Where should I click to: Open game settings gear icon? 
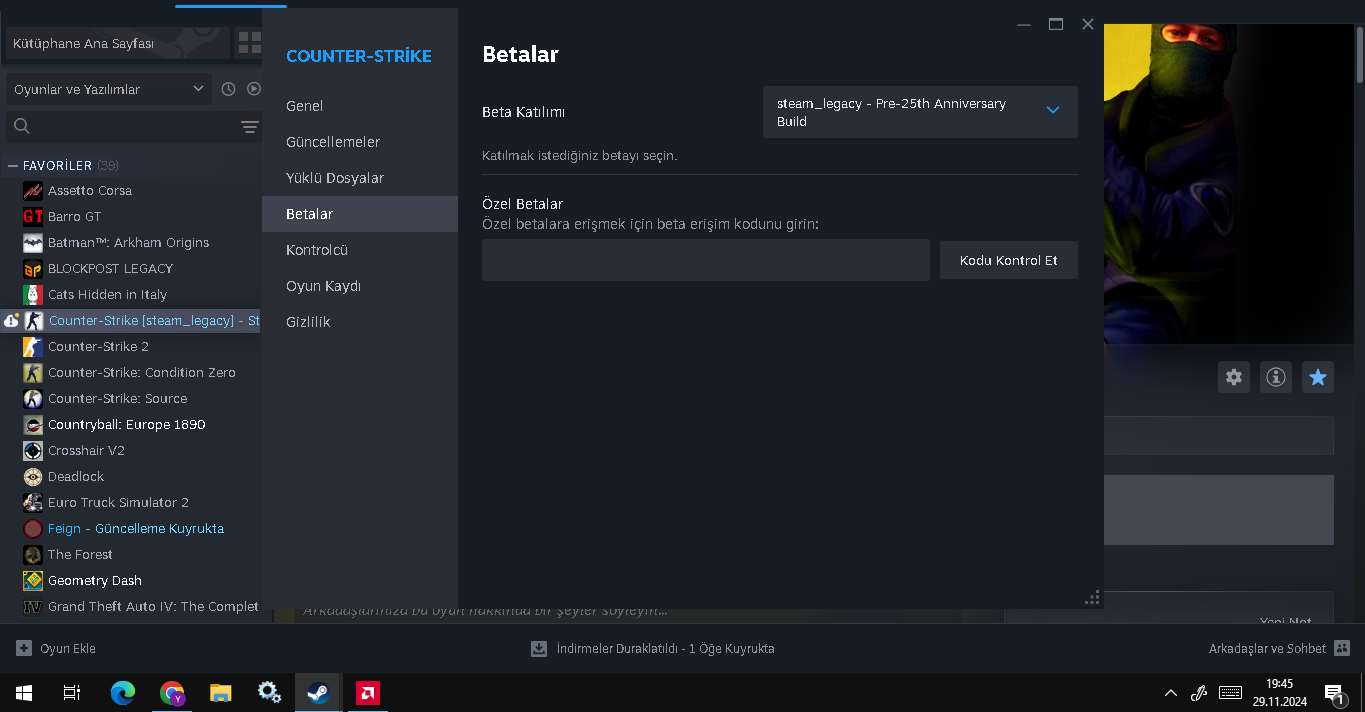[x=1234, y=377]
